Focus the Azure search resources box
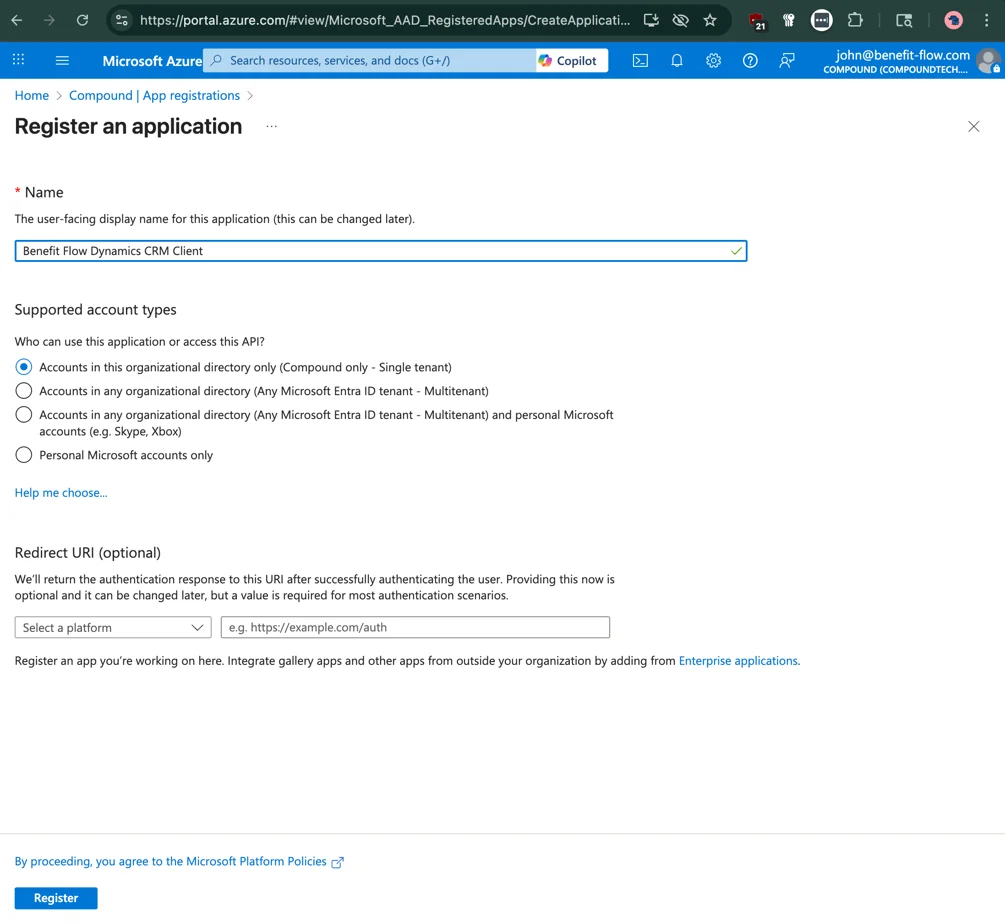Viewport: 1005px width, 924px height. [x=369, y=60]
